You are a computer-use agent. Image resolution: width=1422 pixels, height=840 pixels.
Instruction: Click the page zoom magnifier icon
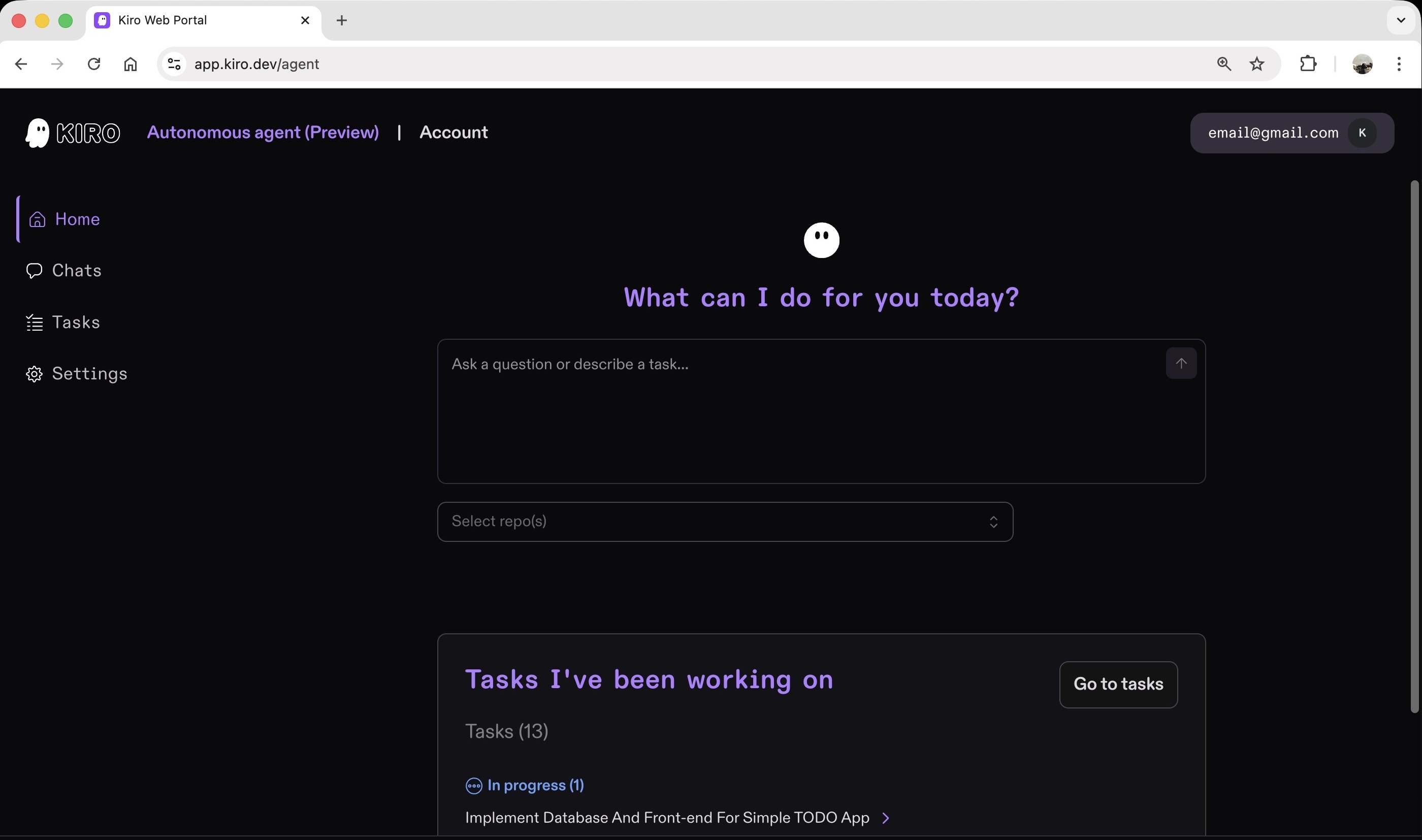coord(1223,63)
